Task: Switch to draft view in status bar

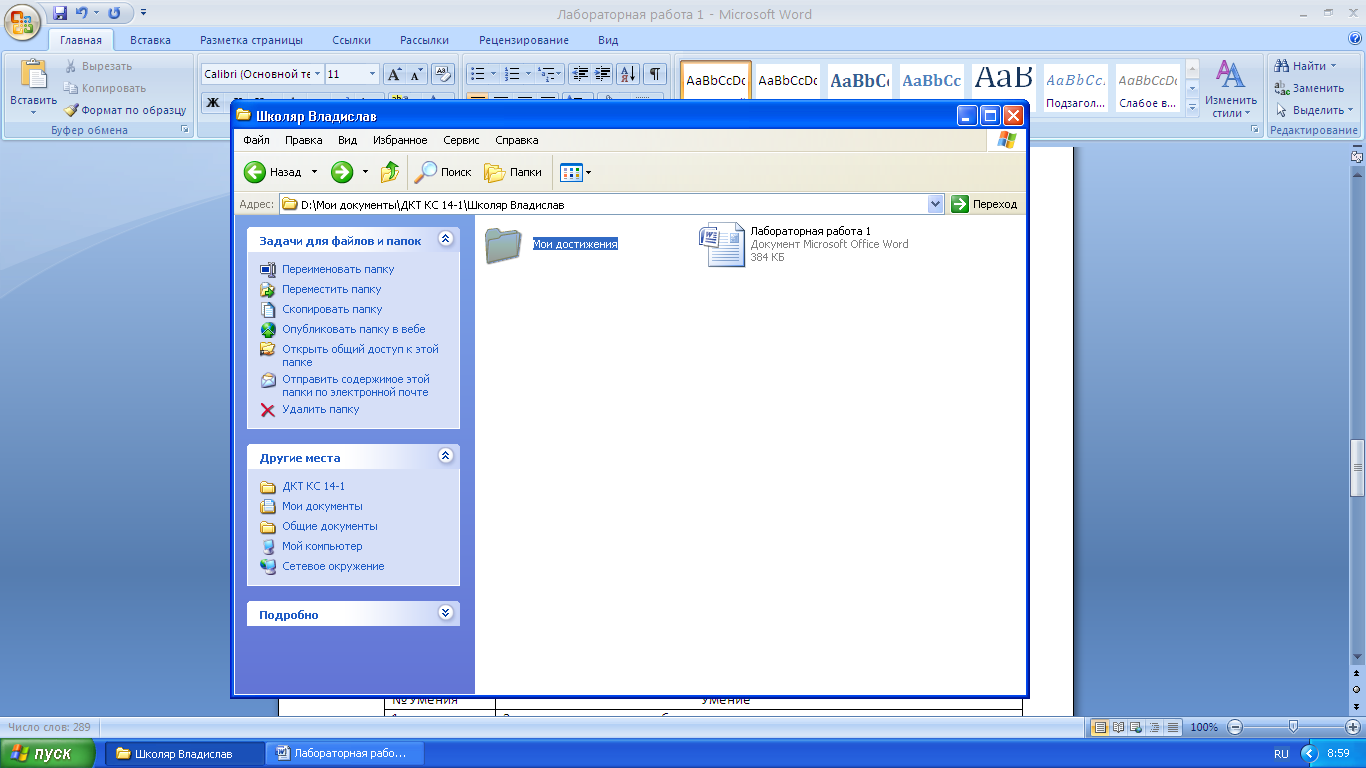Action: pyautogui.click(x=1173, y=727)
